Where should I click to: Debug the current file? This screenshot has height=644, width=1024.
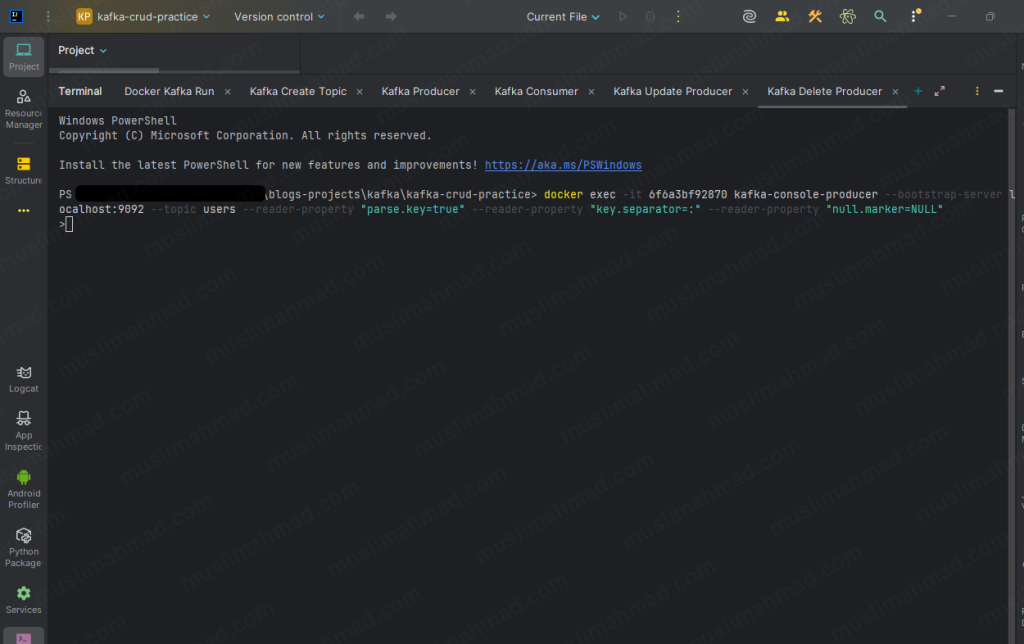[650, 16]
